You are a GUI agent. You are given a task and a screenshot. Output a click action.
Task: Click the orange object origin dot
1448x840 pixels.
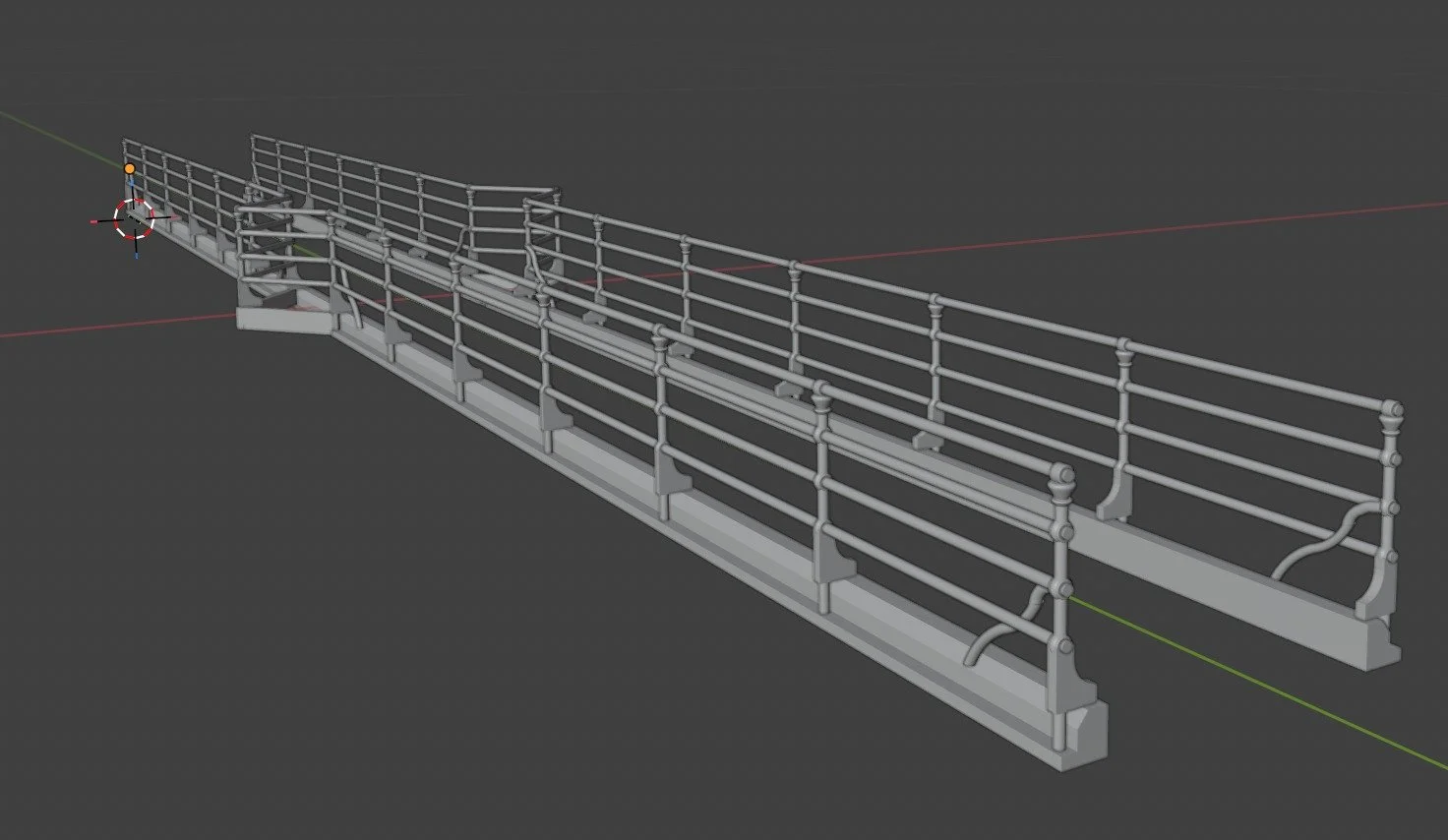coord(130,167)
